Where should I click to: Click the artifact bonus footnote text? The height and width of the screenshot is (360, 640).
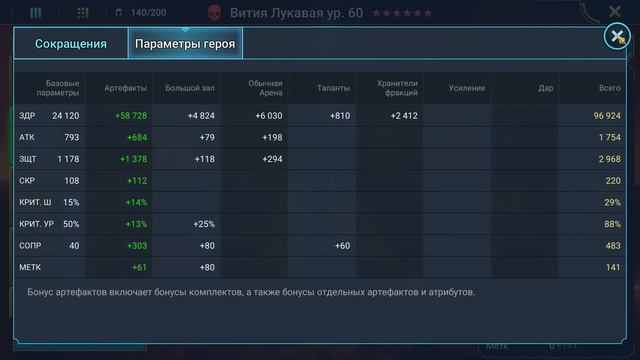pyautogui.click(x=251, y=292)
